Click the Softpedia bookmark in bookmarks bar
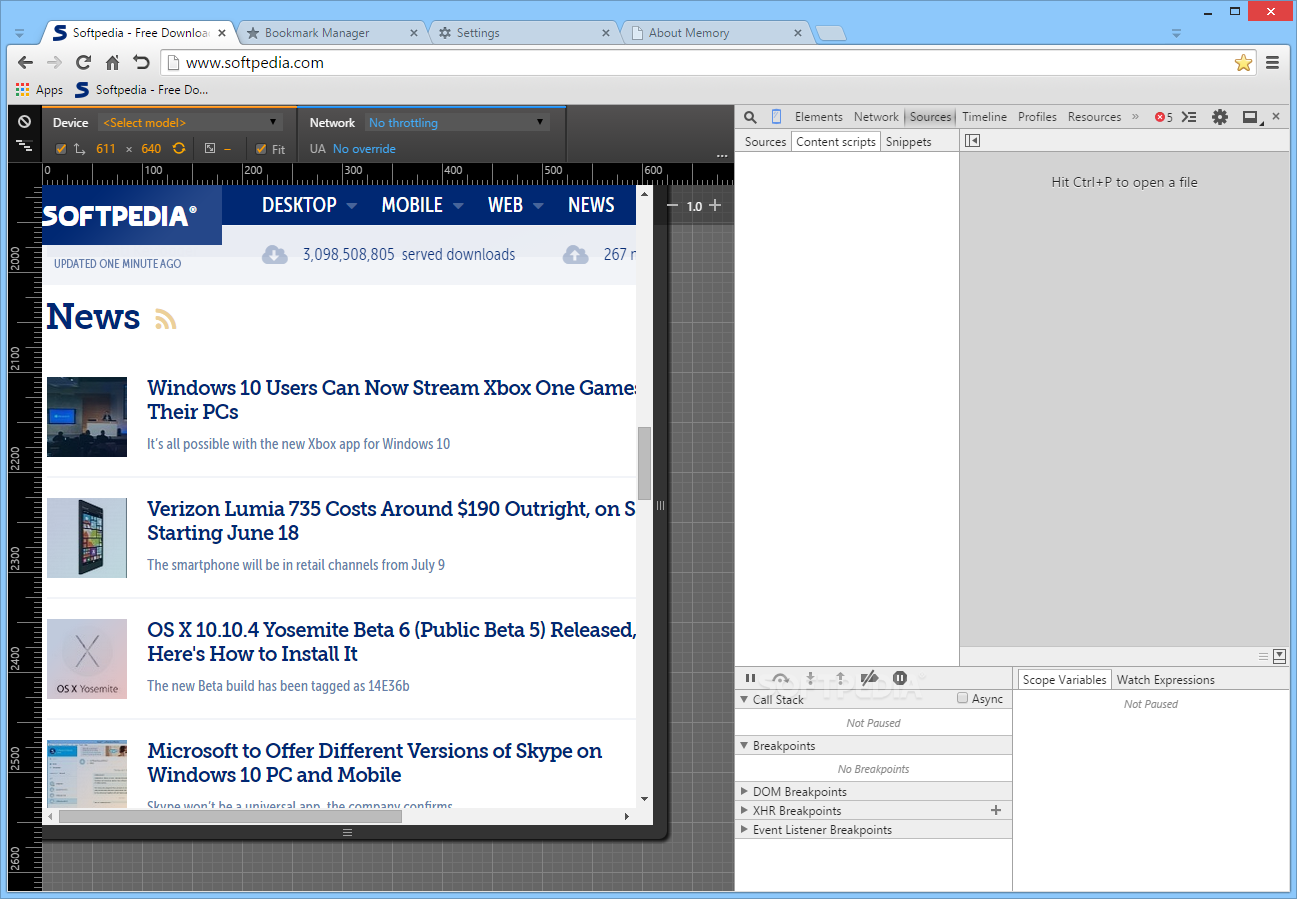 coord(141,90)
